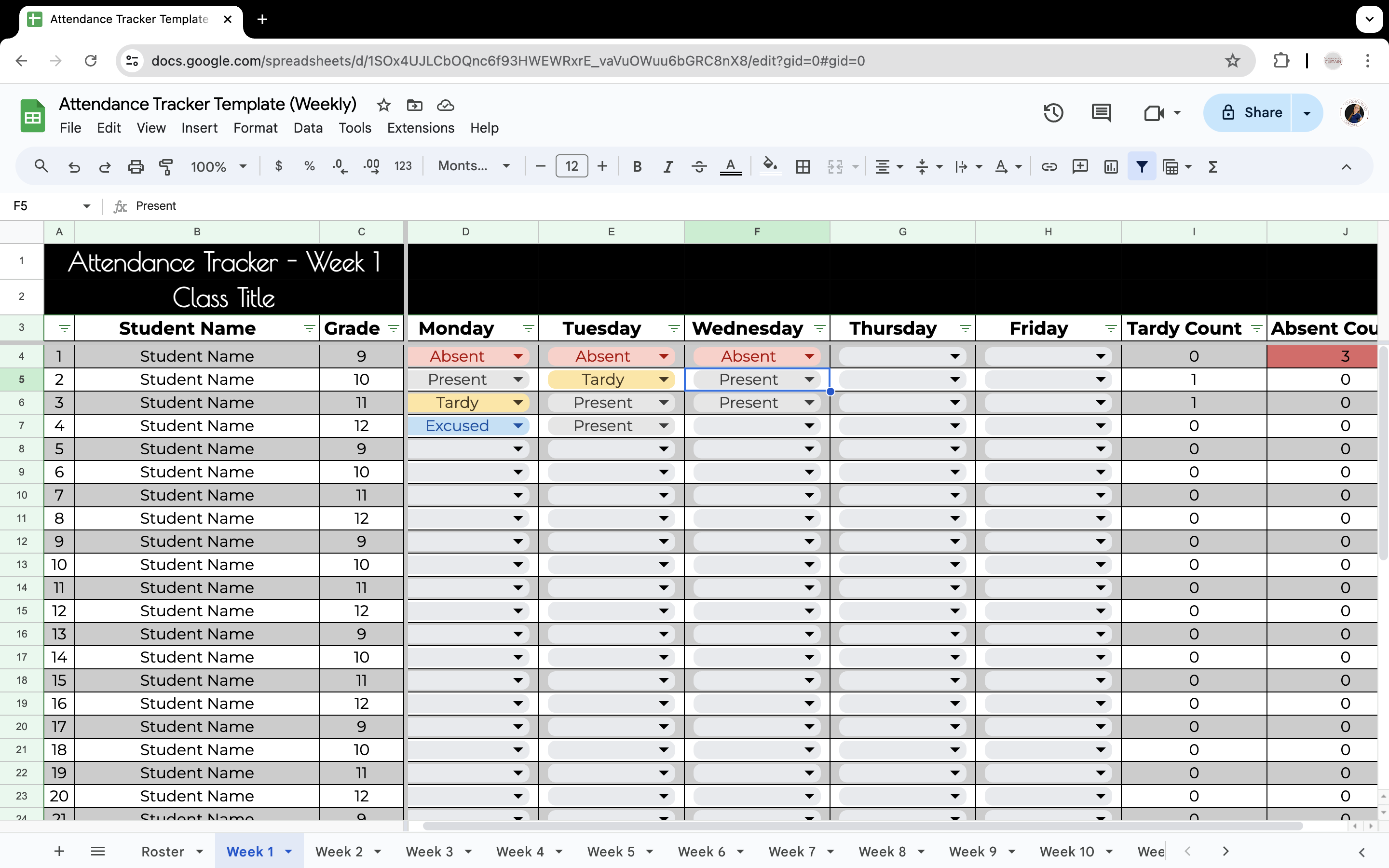Decrease font size with minus button

point(540,166)
